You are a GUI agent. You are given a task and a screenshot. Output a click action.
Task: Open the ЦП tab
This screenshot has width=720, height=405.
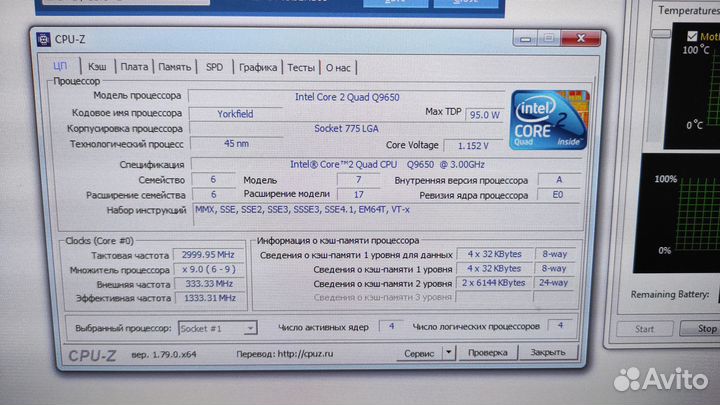(x=60, y=66)
